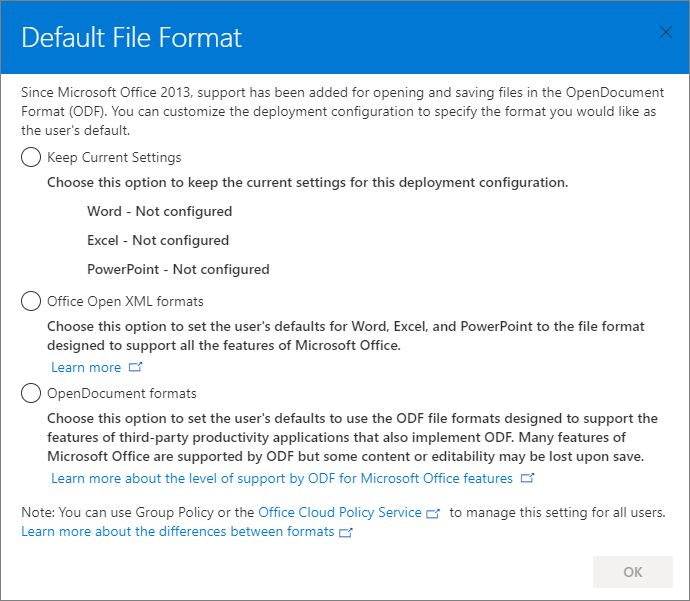Close the Default File Format dialog
The image size is (690, 601).
pos(666,32)
